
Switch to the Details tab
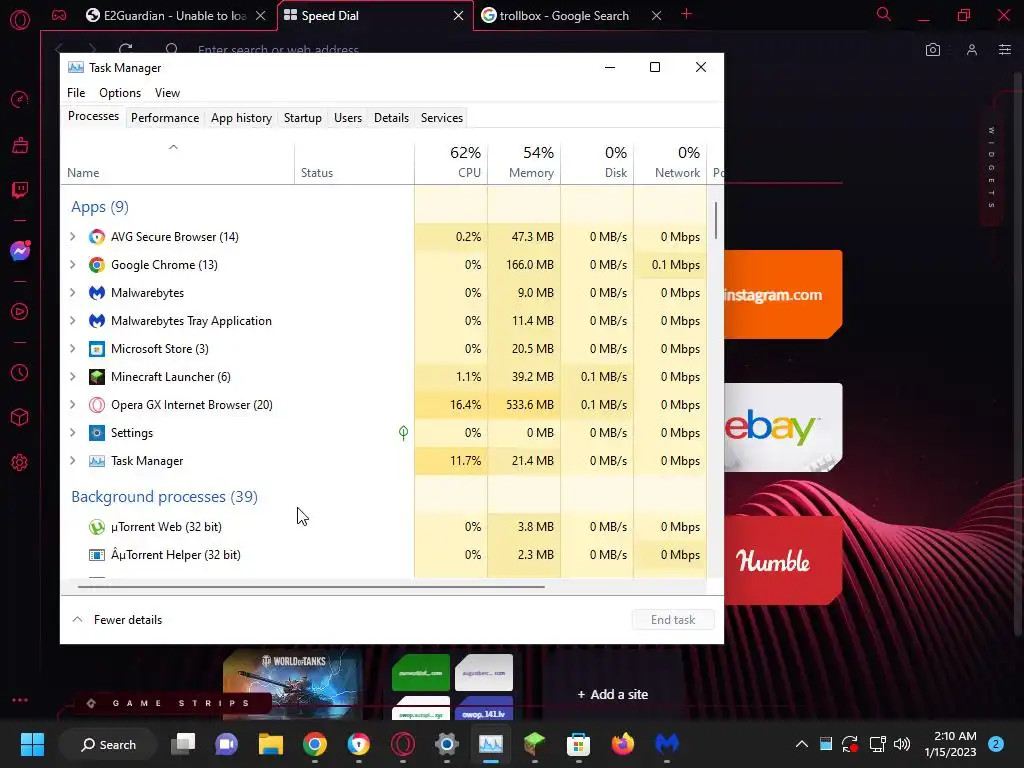point(391,118)
